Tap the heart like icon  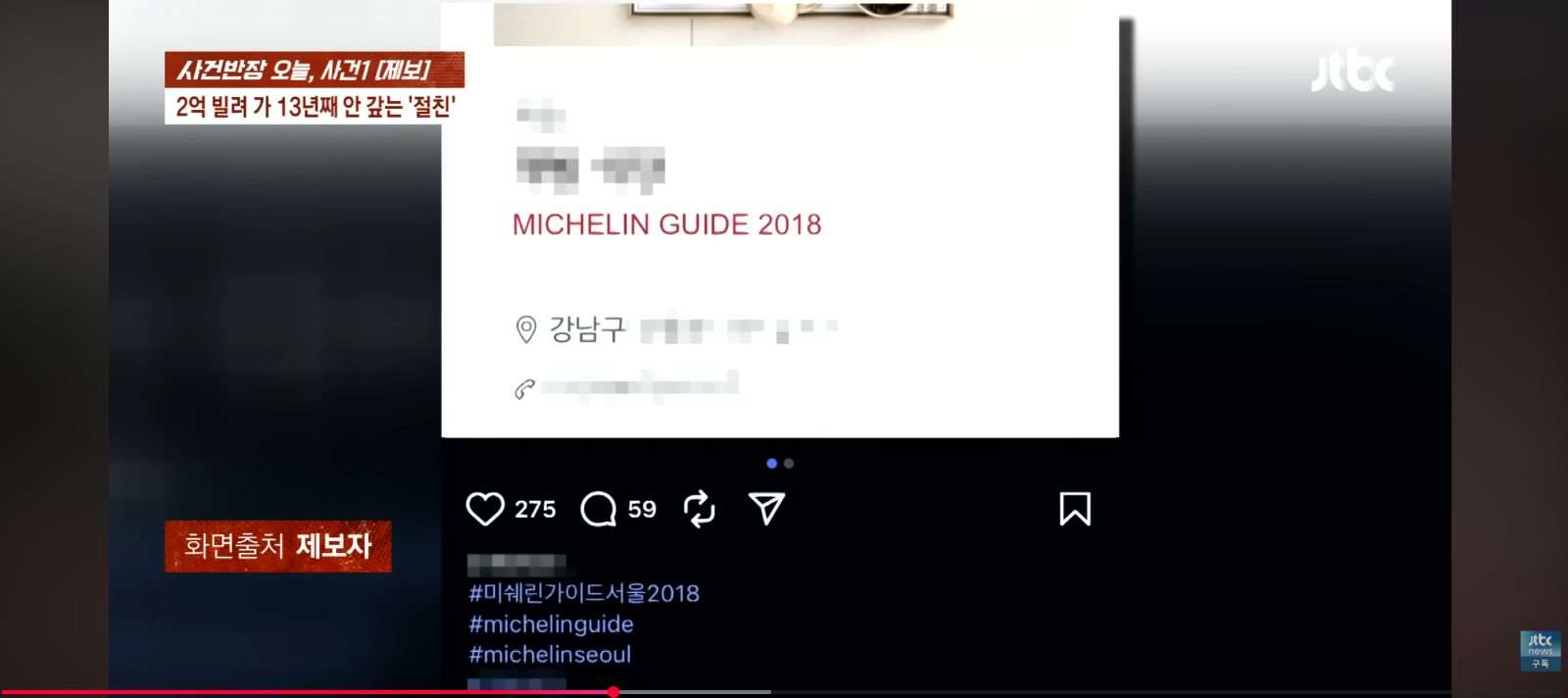[x=485, y=509]
